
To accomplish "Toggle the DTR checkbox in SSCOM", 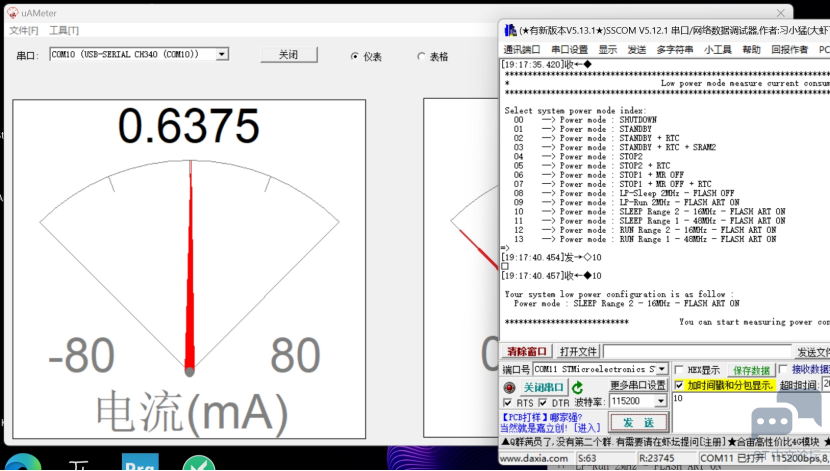I will pos(543,403).
